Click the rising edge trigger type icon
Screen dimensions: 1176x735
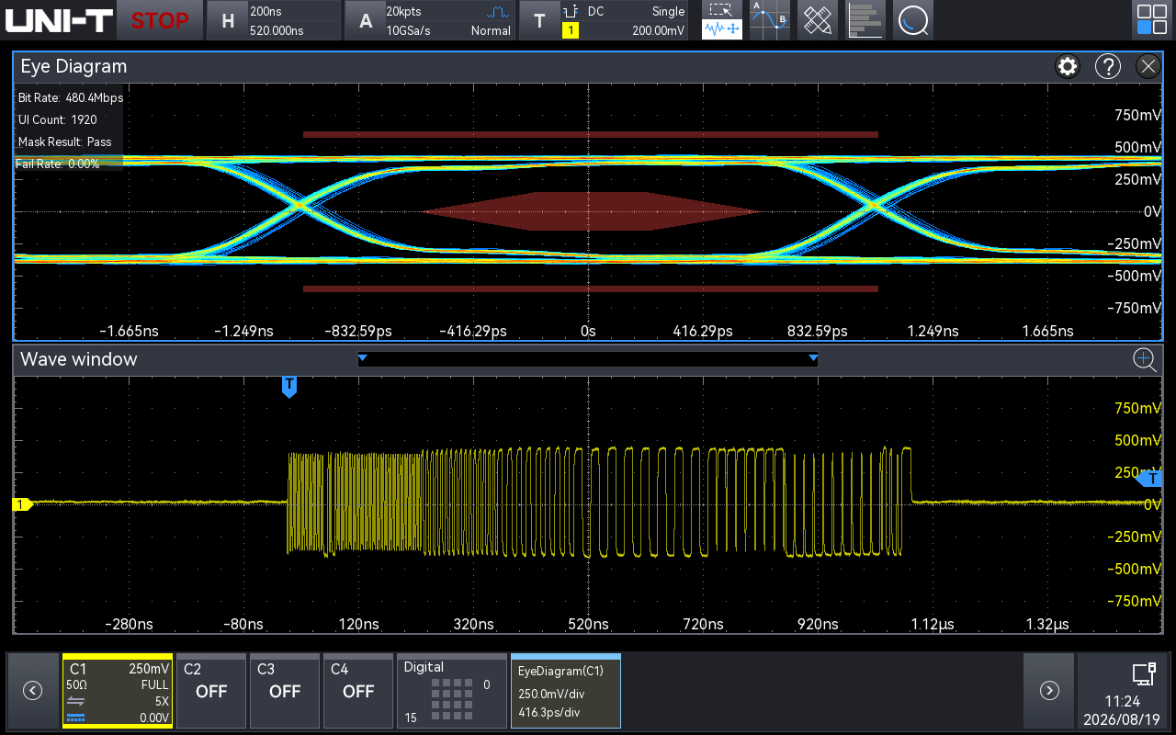click(570, 11)
